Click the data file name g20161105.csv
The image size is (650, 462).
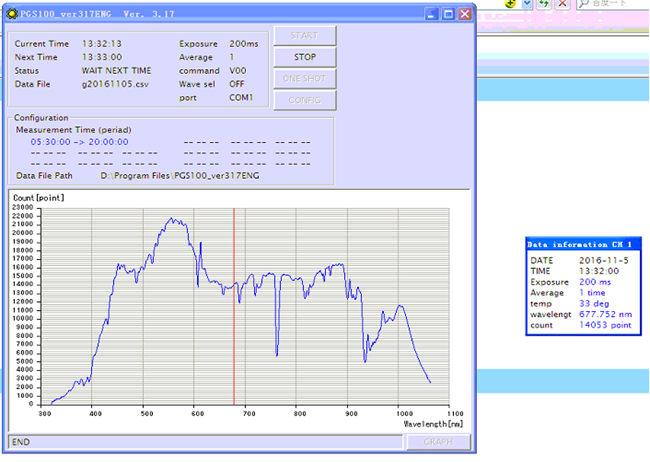[115, 84]
